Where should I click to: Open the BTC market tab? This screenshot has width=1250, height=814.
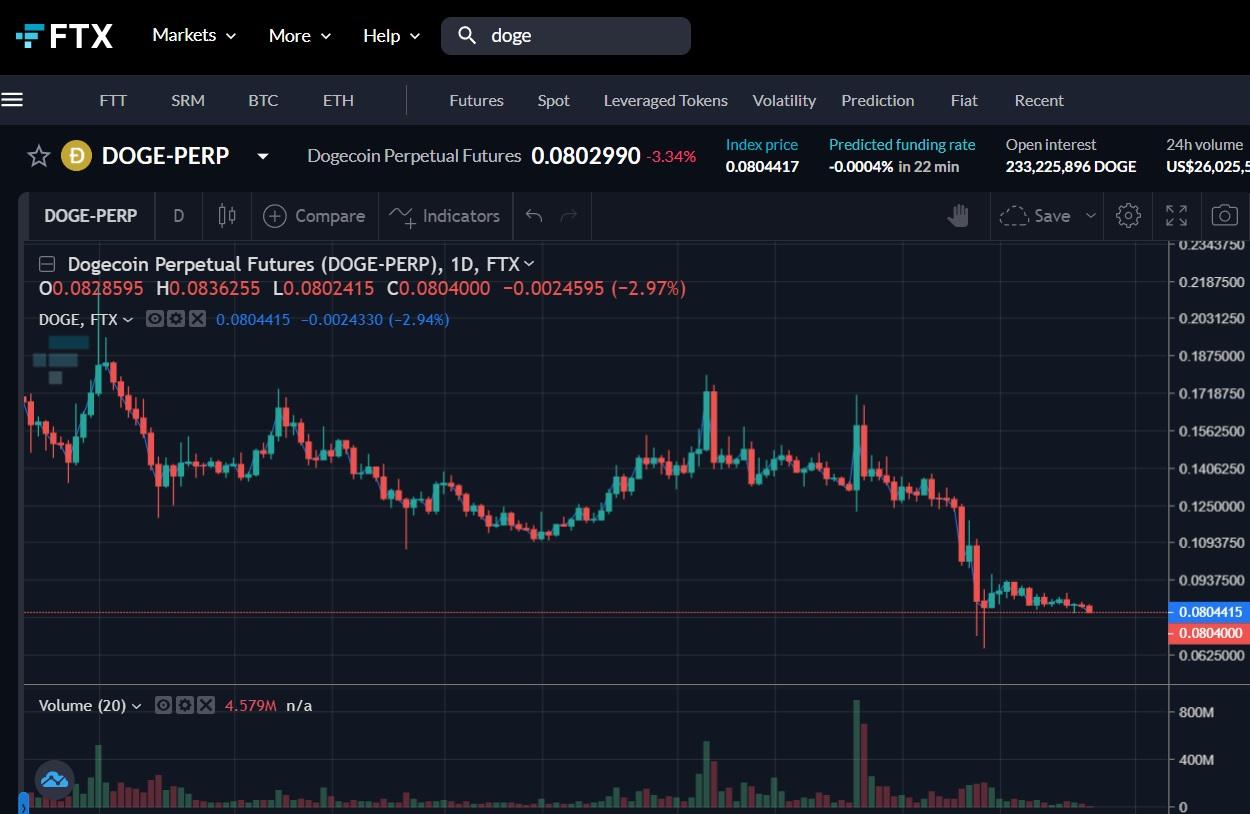click(263, 100)
